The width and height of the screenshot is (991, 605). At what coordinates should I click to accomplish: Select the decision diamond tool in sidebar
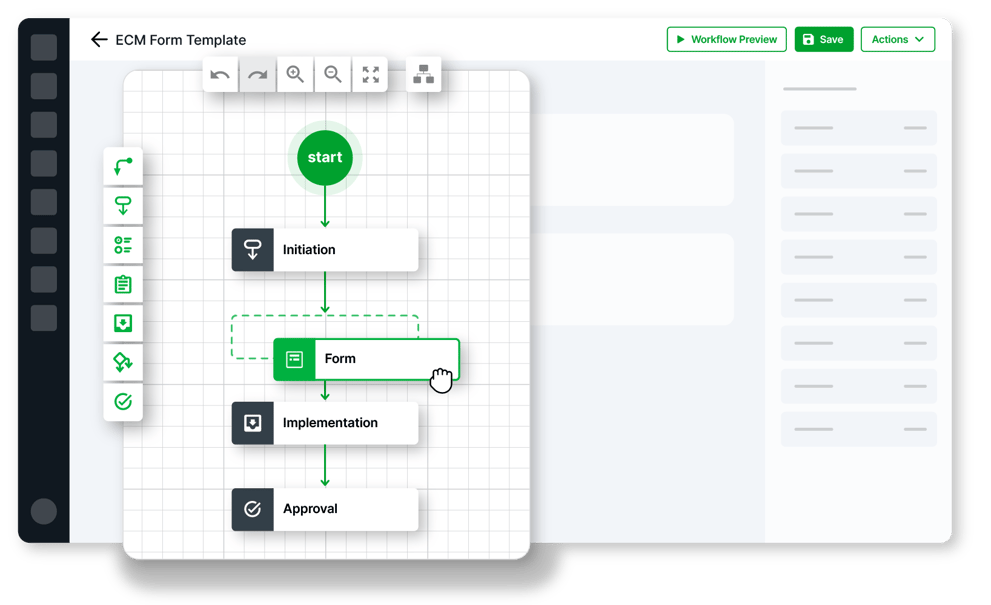(122, 362)
